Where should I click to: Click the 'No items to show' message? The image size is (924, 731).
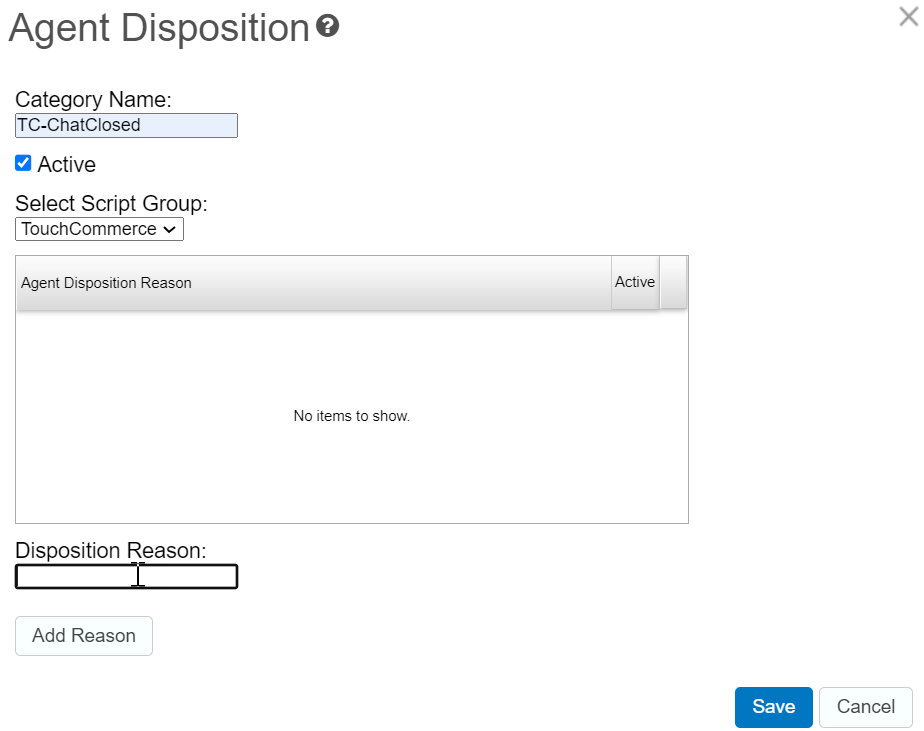(x=351, y=416)
